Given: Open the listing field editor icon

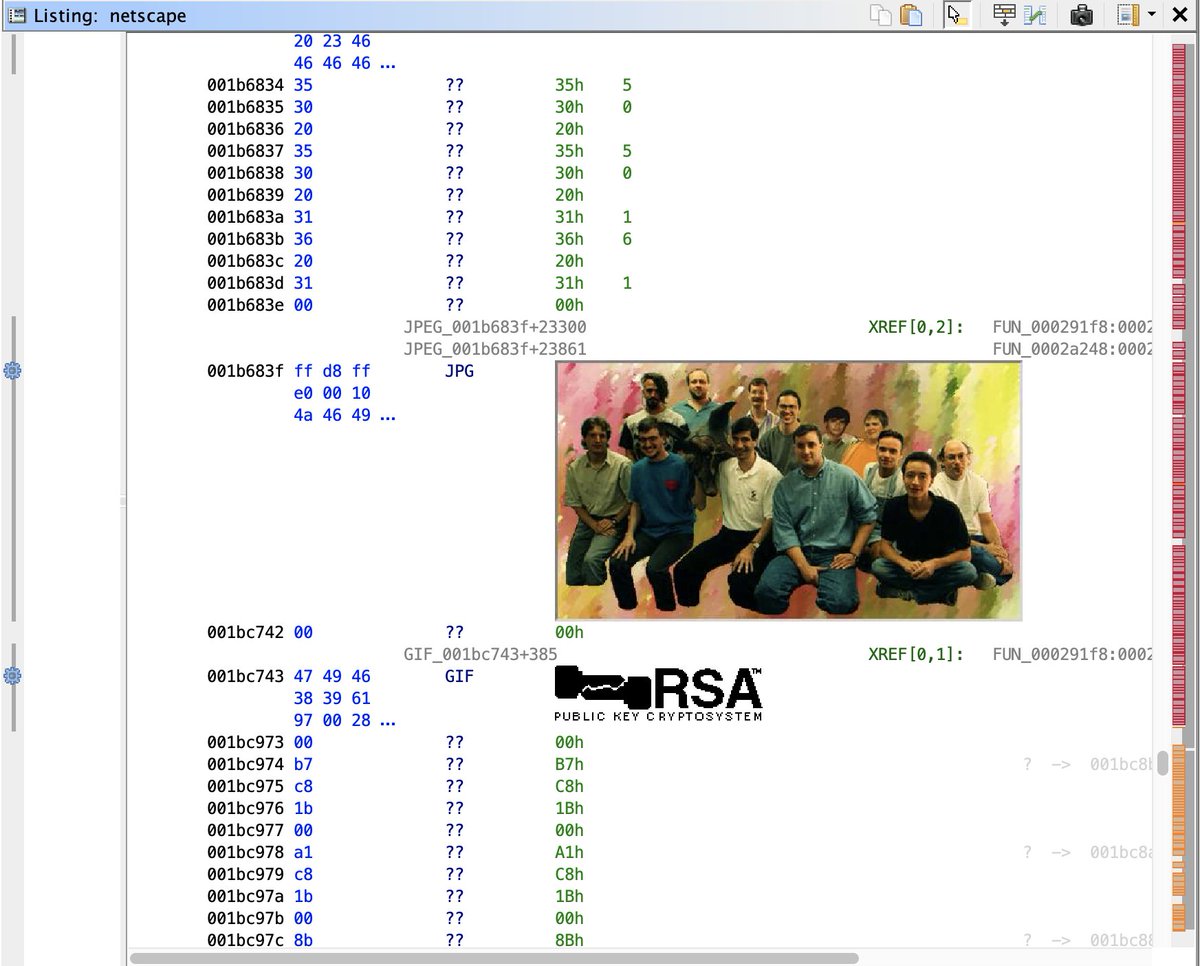Looking at the screenshot, I should point(1005,15).
